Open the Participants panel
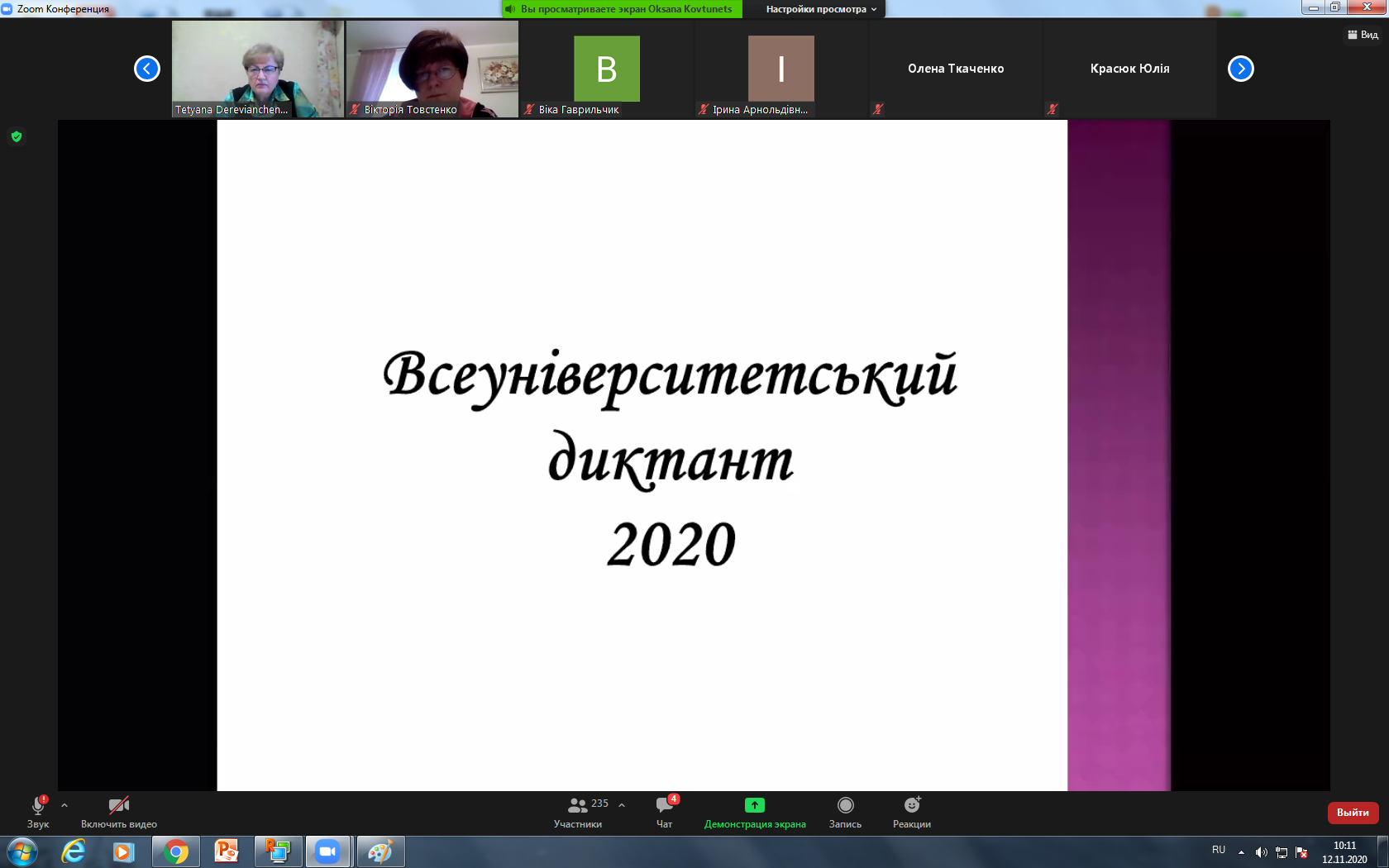 578,812
